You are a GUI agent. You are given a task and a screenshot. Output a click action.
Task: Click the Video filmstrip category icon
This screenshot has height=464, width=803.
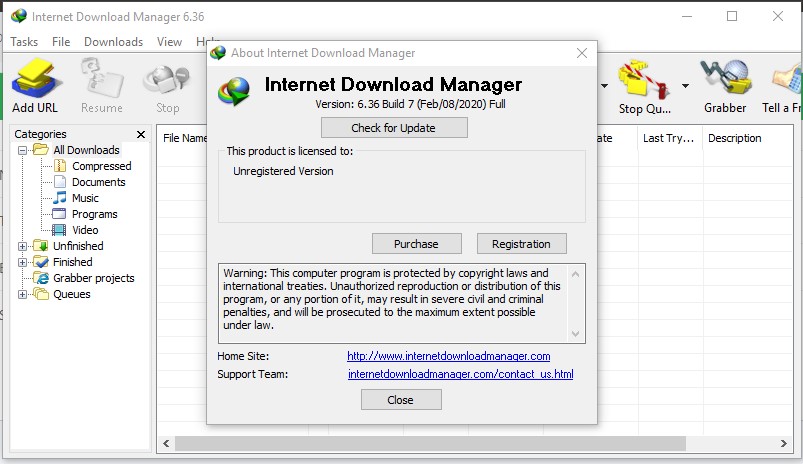[x=59, y=230]
